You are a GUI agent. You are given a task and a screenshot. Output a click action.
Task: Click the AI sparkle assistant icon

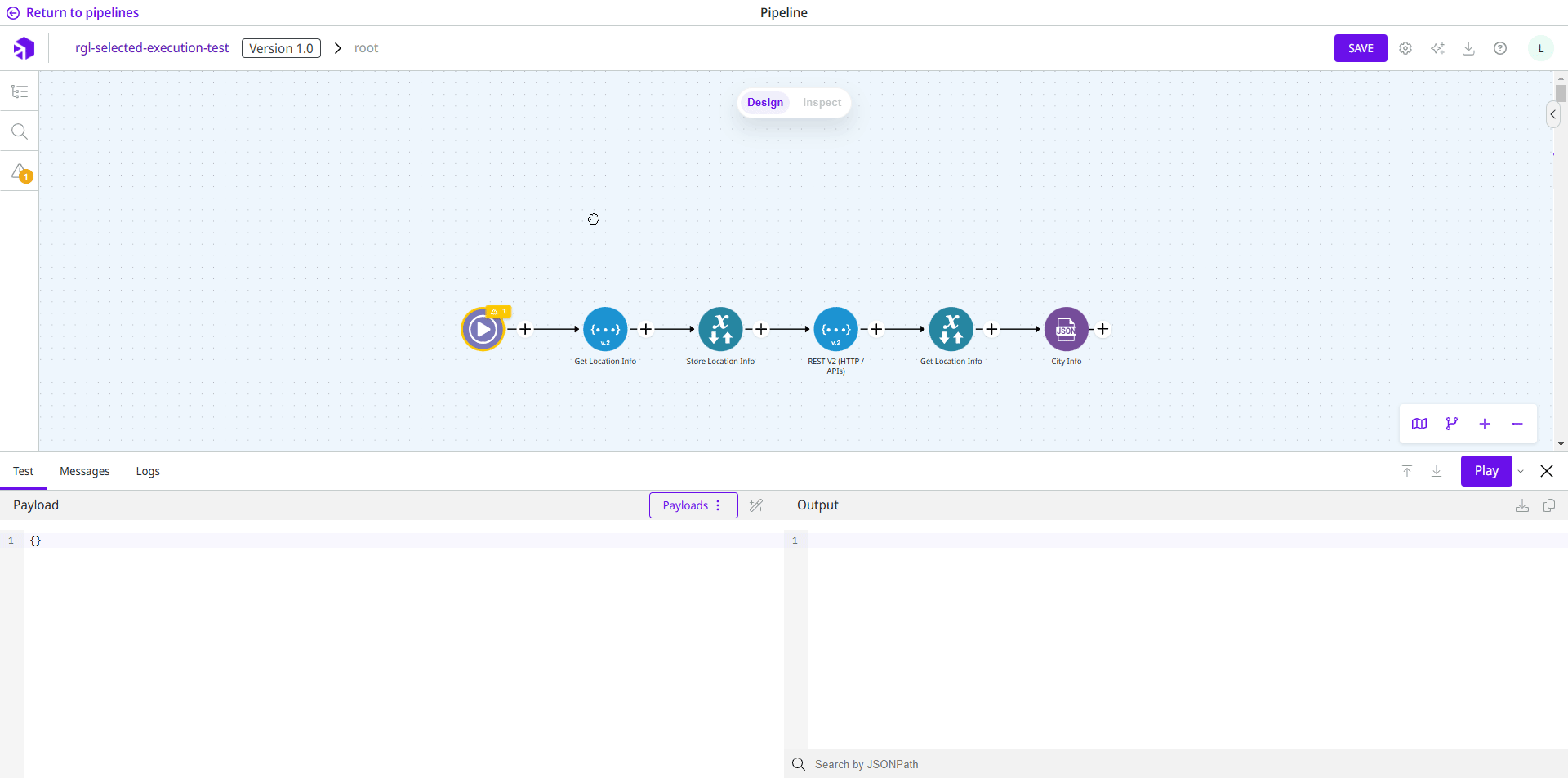(x=1437, y=48)
